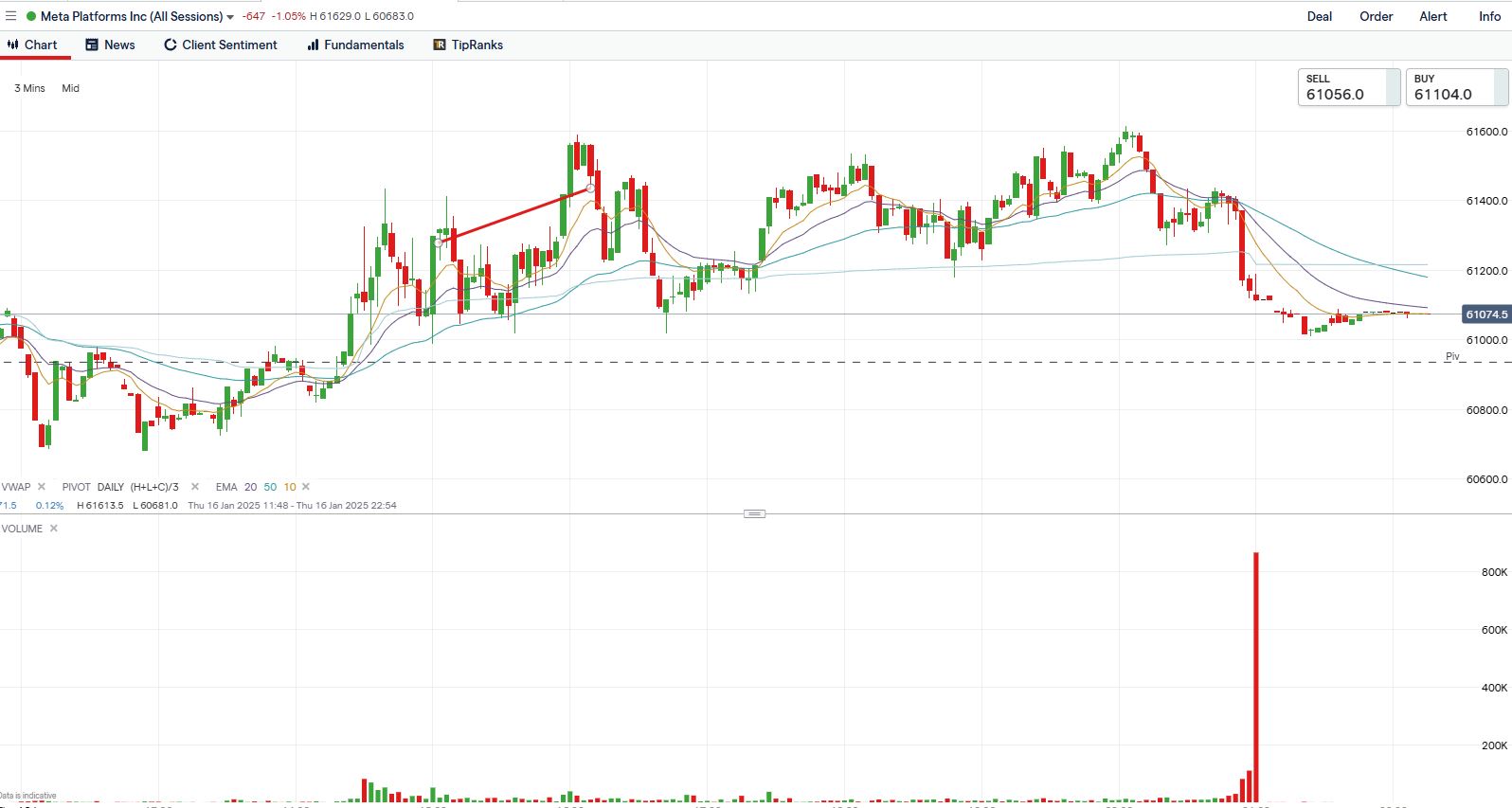This screenshot has height=808, width=1512.
Task: Expand the Meta Platforms Inc instrument dropdown
Action: pyautogui.click(x=229, y=17)
